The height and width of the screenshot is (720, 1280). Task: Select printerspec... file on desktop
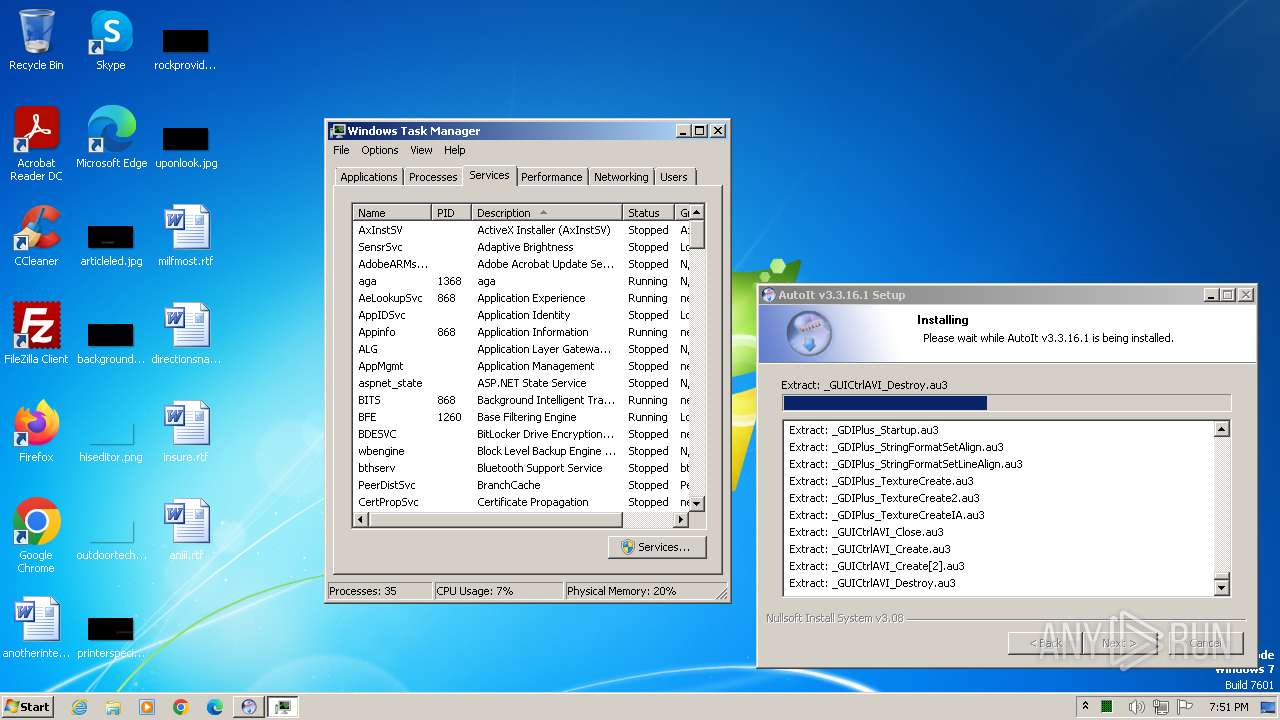[x=111, y=635]
